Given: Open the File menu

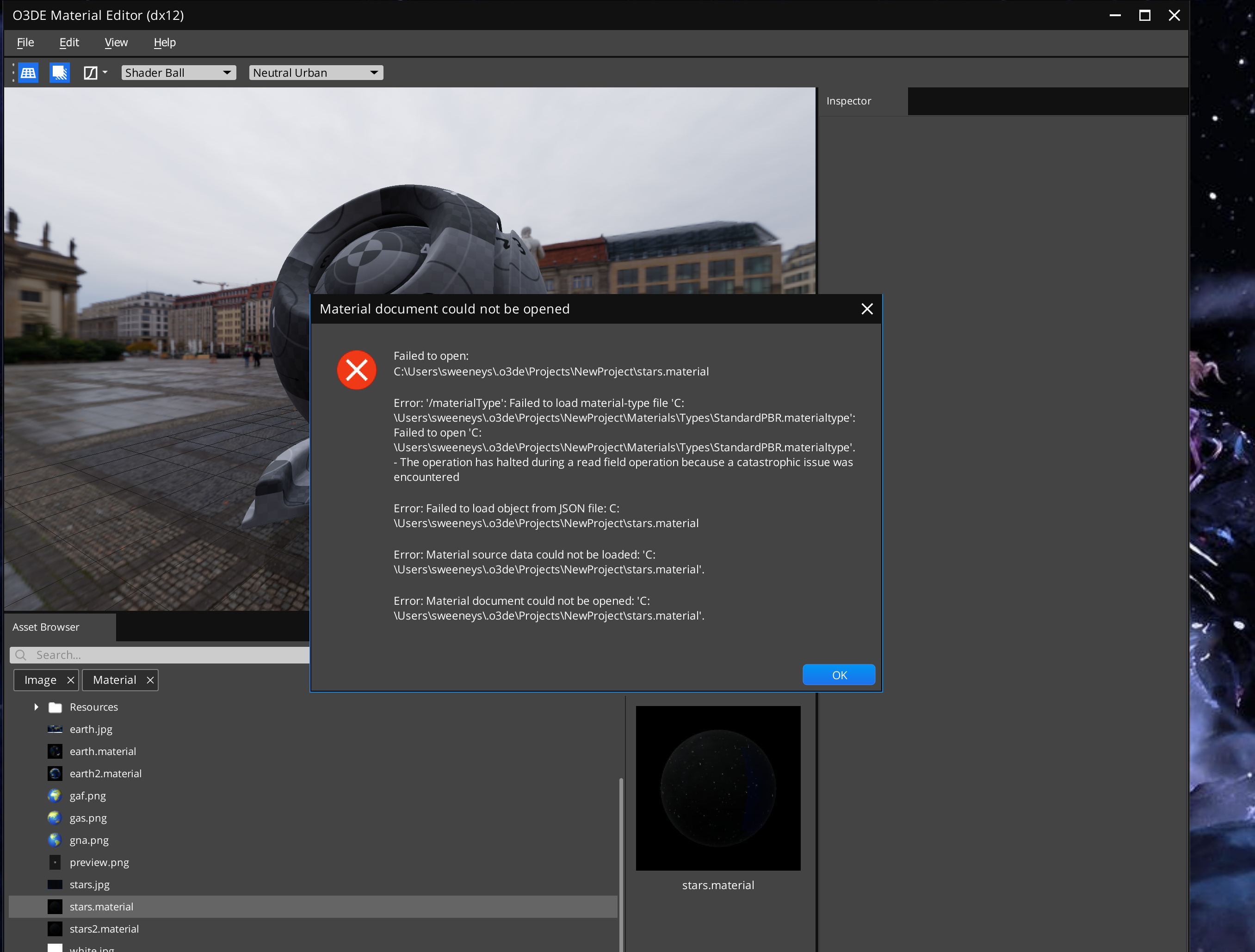Looking at the screenshot, I should tap(25, 43).
